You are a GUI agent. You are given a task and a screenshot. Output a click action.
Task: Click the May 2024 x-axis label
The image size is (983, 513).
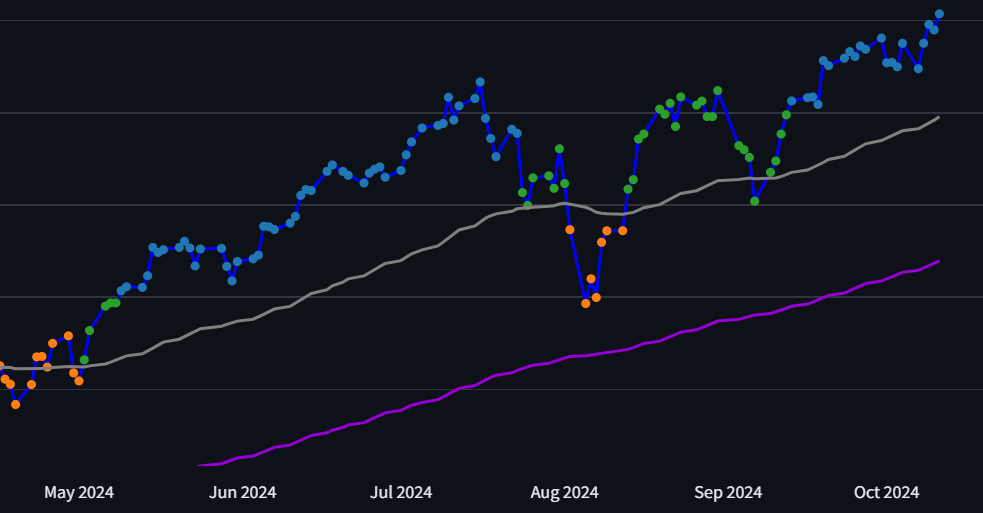(79, 492)
